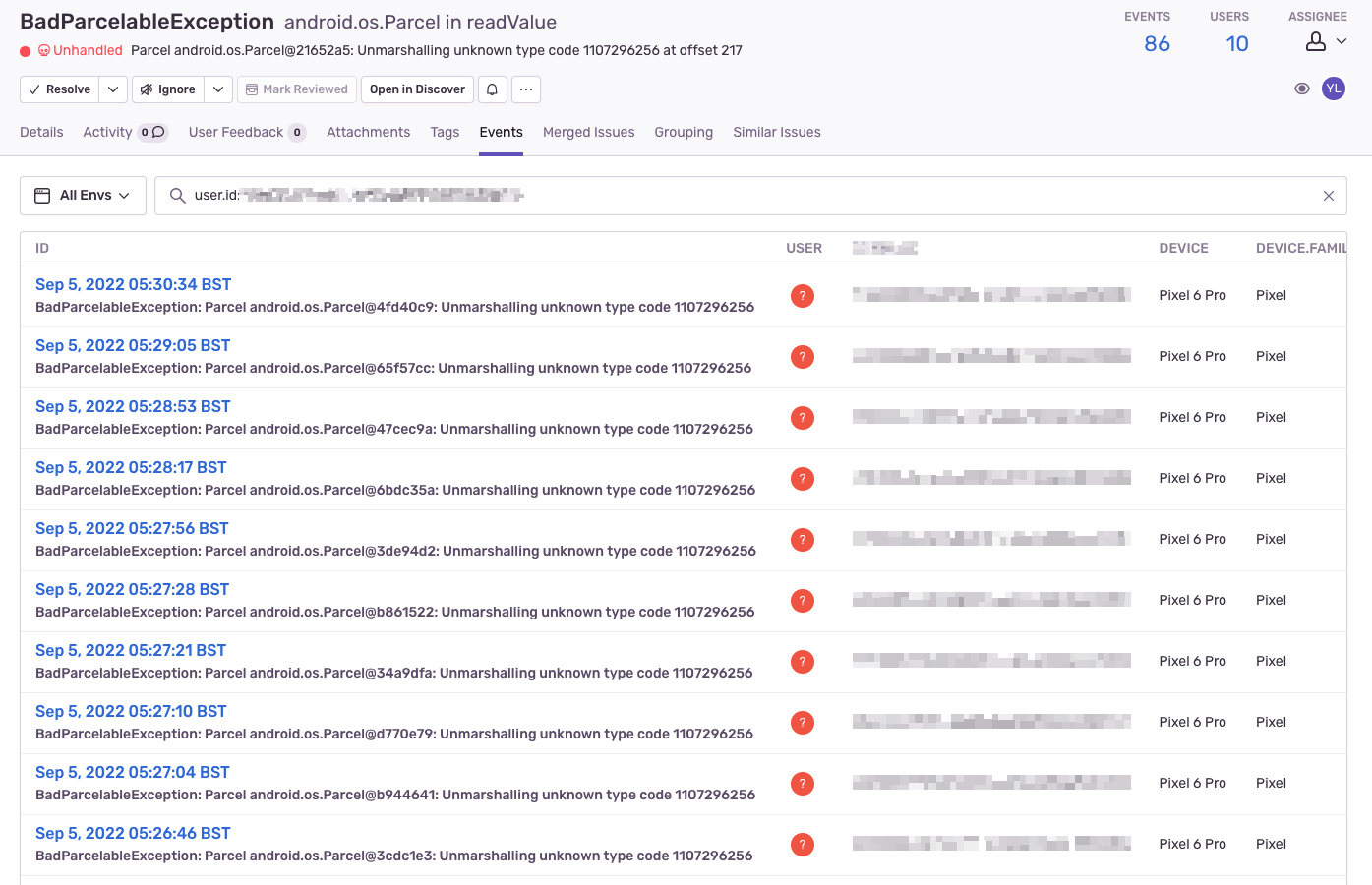1372x885 pixels.
Task: Click the search magnifier icon
Action: click(x=178, y=195)
